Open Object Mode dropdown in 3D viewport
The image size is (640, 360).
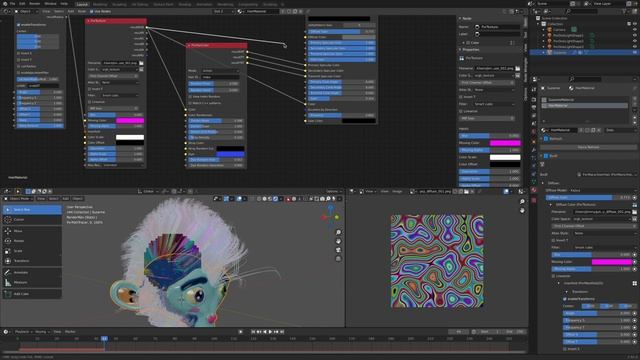tap(19, 199)
